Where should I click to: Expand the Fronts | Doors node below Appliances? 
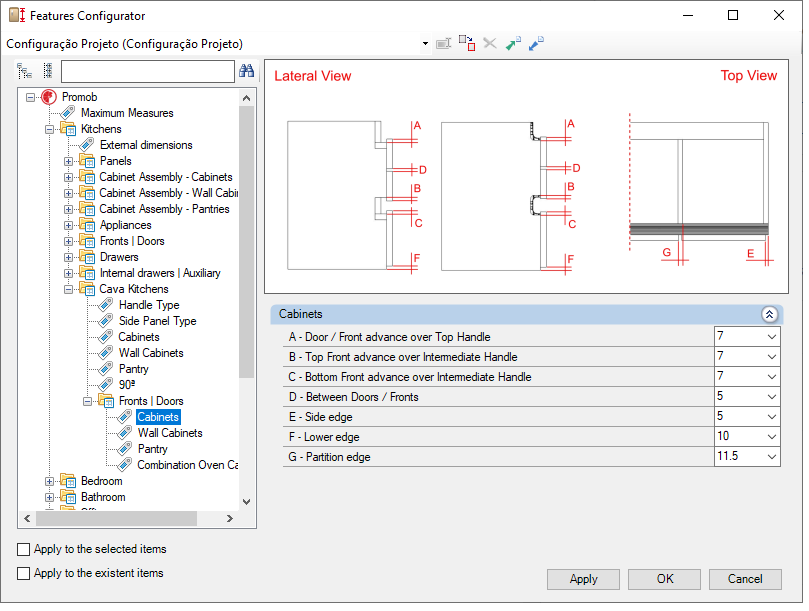[x=68, y=241]
